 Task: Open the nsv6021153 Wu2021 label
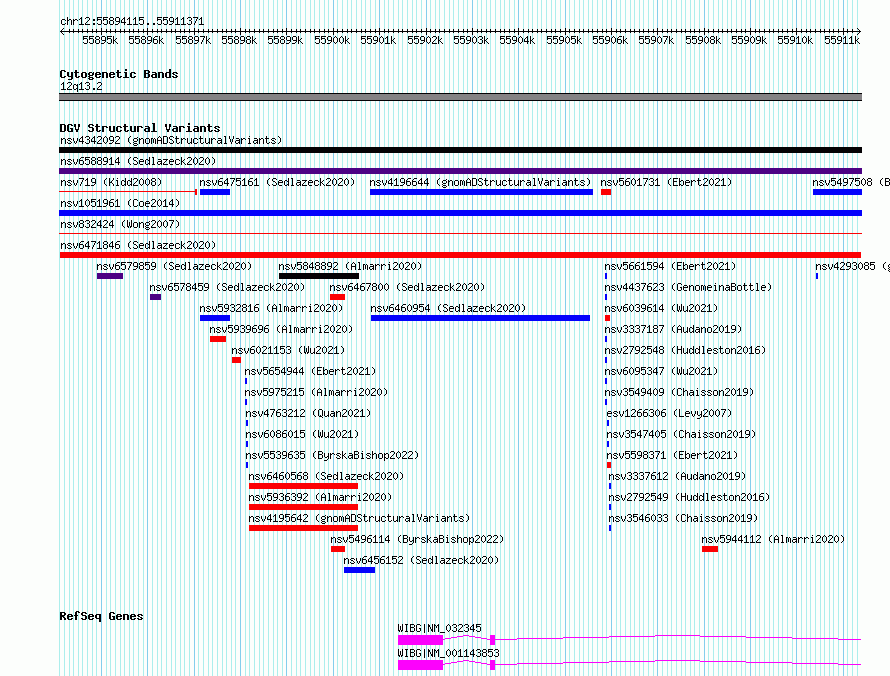288,350
